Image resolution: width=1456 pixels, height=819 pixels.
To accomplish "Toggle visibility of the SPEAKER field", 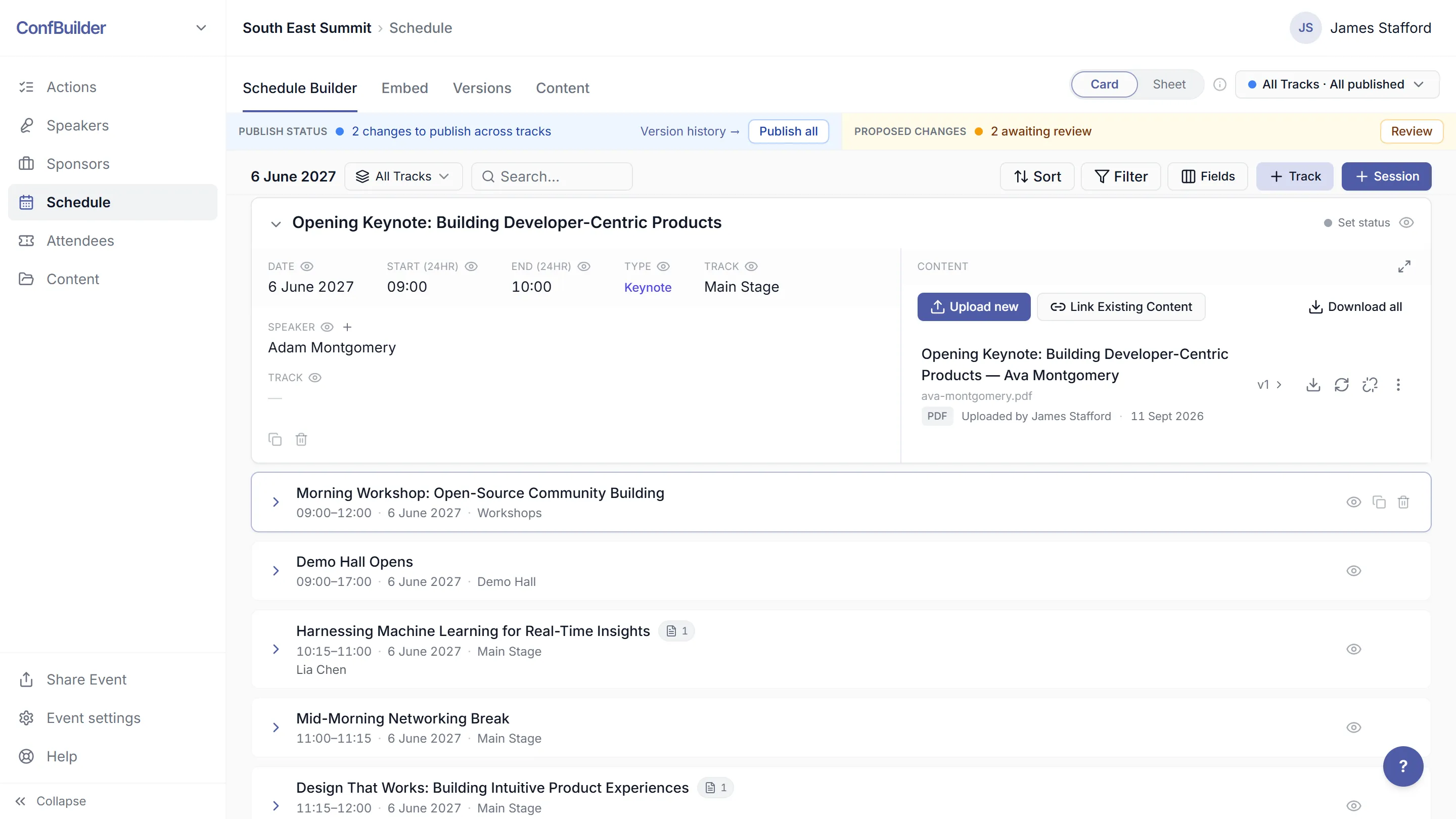I will pyautogui.click(x=327, y=327).
